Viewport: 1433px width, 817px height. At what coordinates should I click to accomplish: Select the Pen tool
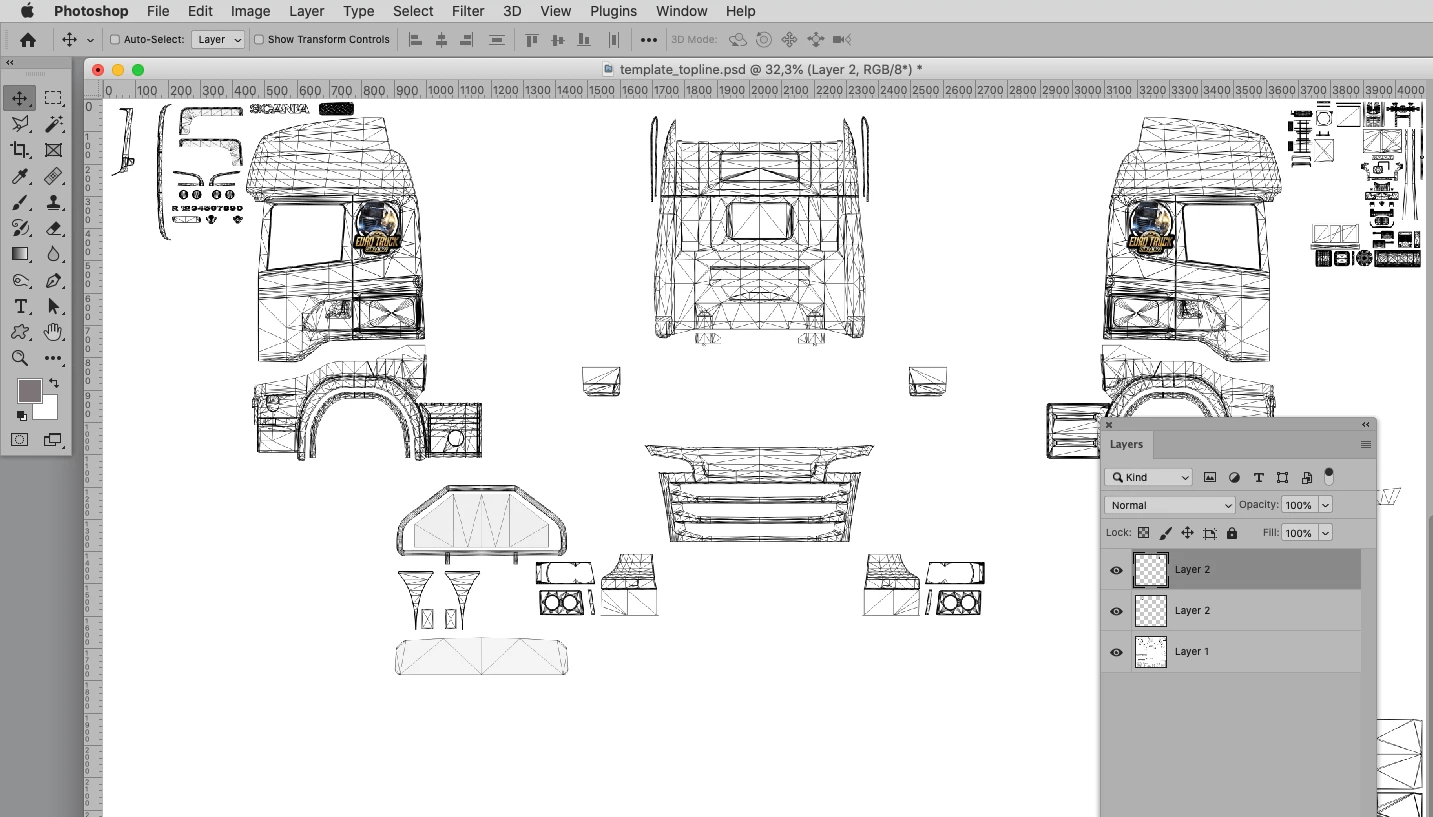click(x=54, y=280)
